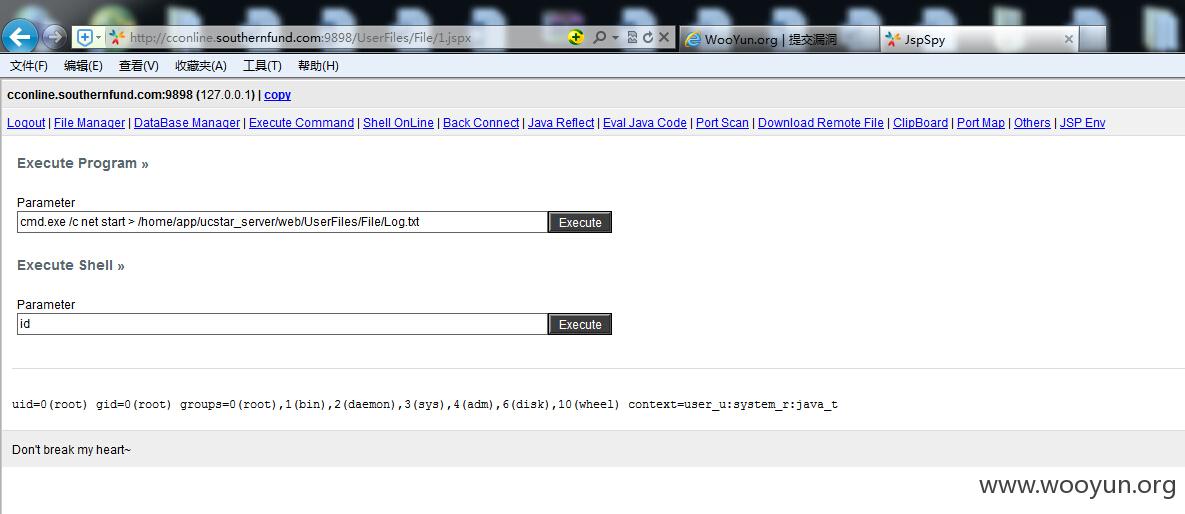Switch to the WooYun.org tab

pyautogui.click(x=779, y=39)
